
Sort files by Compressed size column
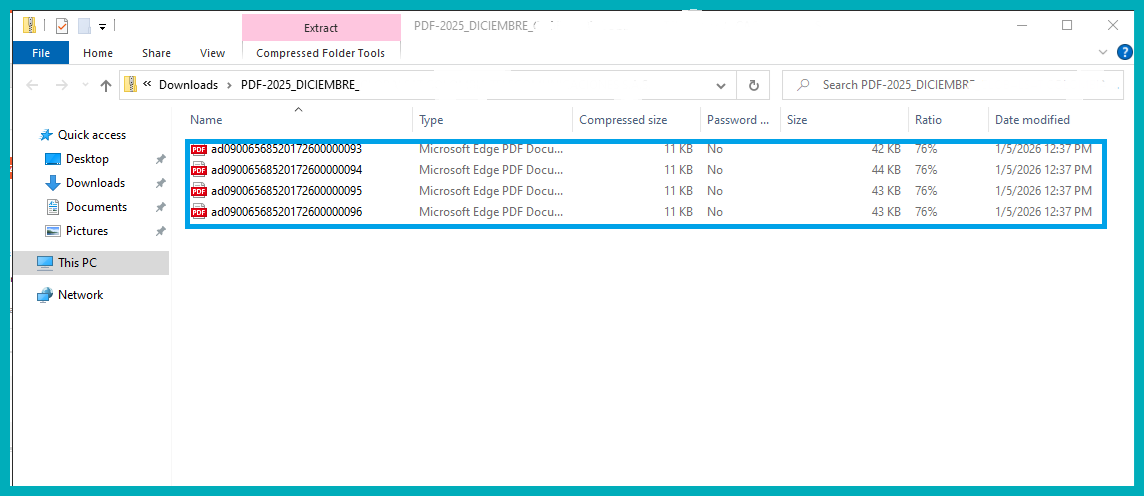pyautogui.click(x=623, y=120)
